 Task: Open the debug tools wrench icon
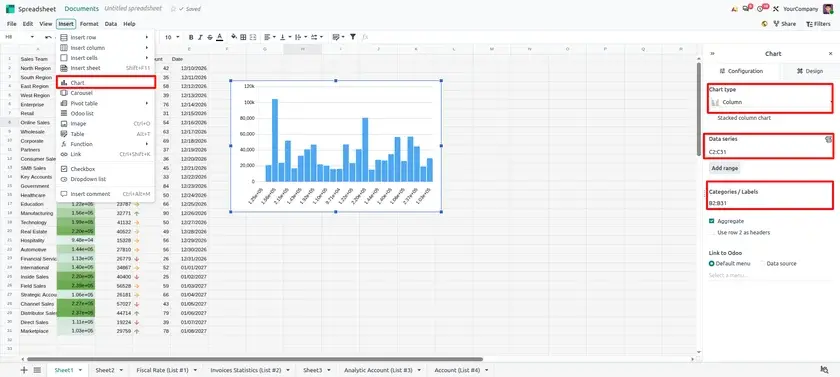pos(775,9)
